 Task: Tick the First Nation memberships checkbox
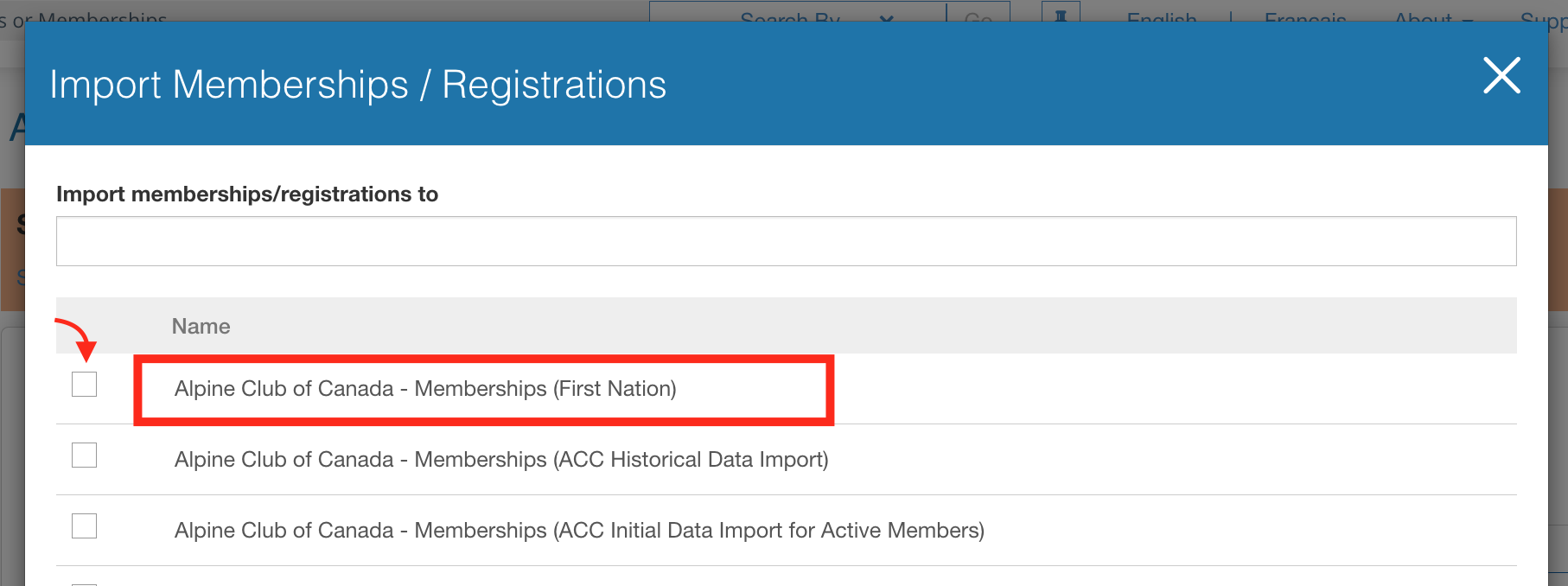pos(84,384)
